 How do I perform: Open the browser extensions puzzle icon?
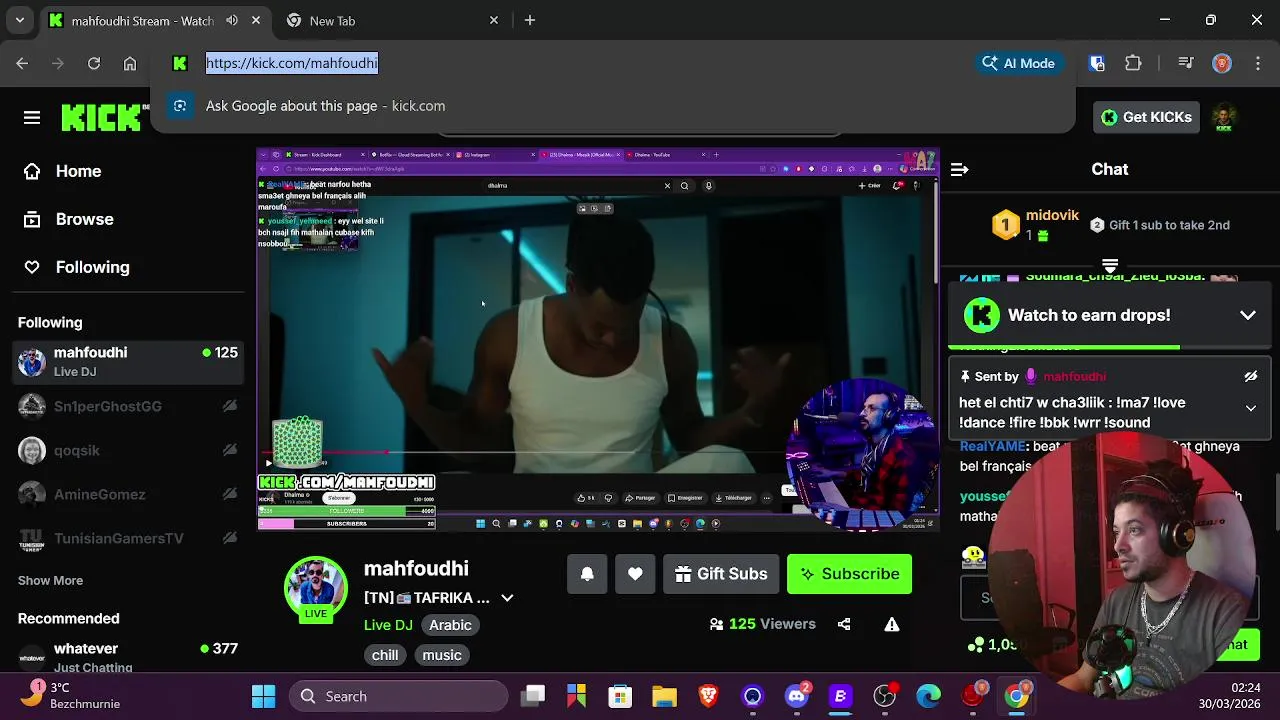point(1133,63)
